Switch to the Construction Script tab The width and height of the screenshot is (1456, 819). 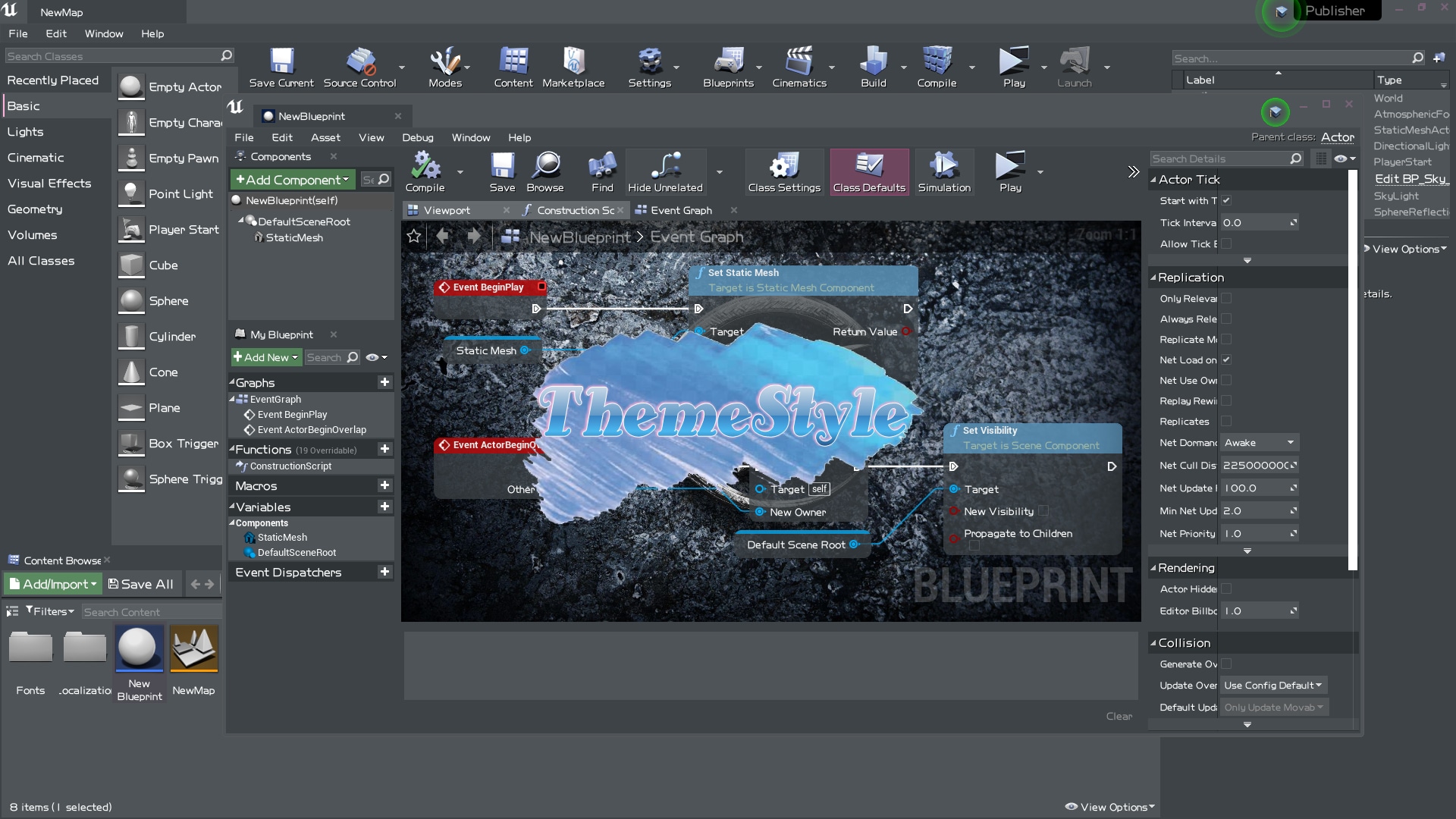point(574,210)
